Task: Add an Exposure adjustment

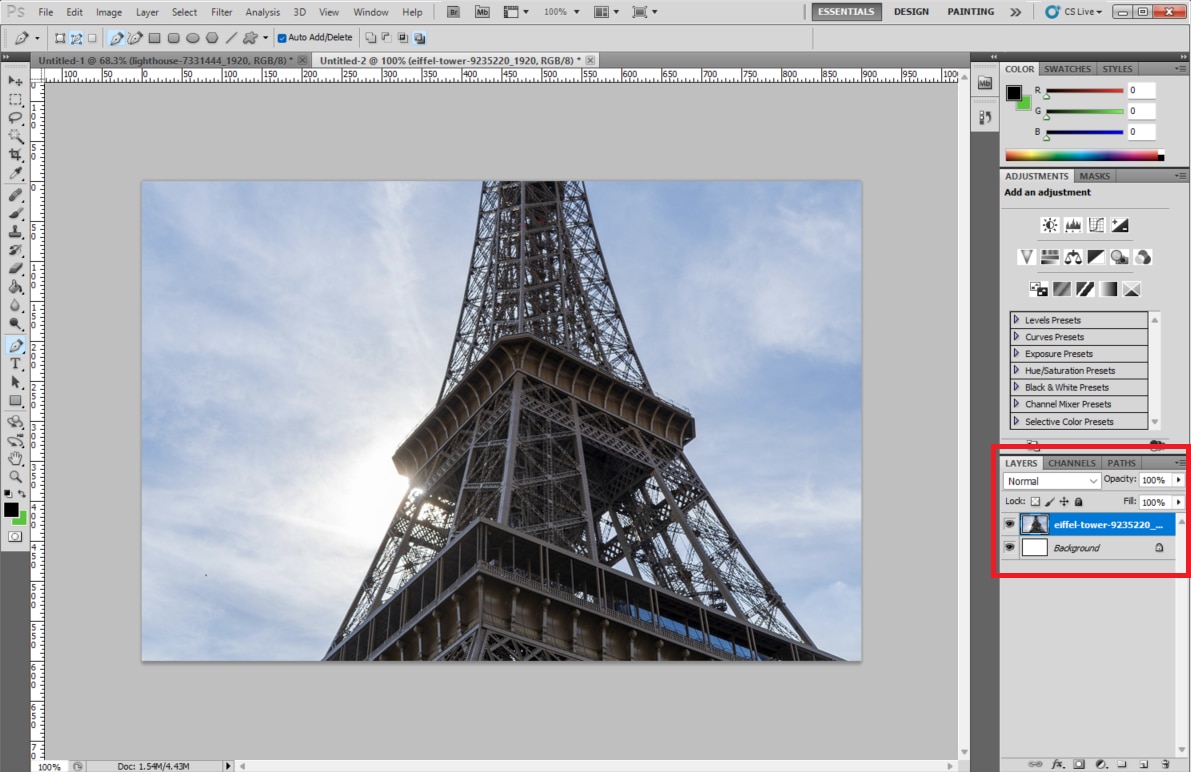Action: click(1120, 225)
